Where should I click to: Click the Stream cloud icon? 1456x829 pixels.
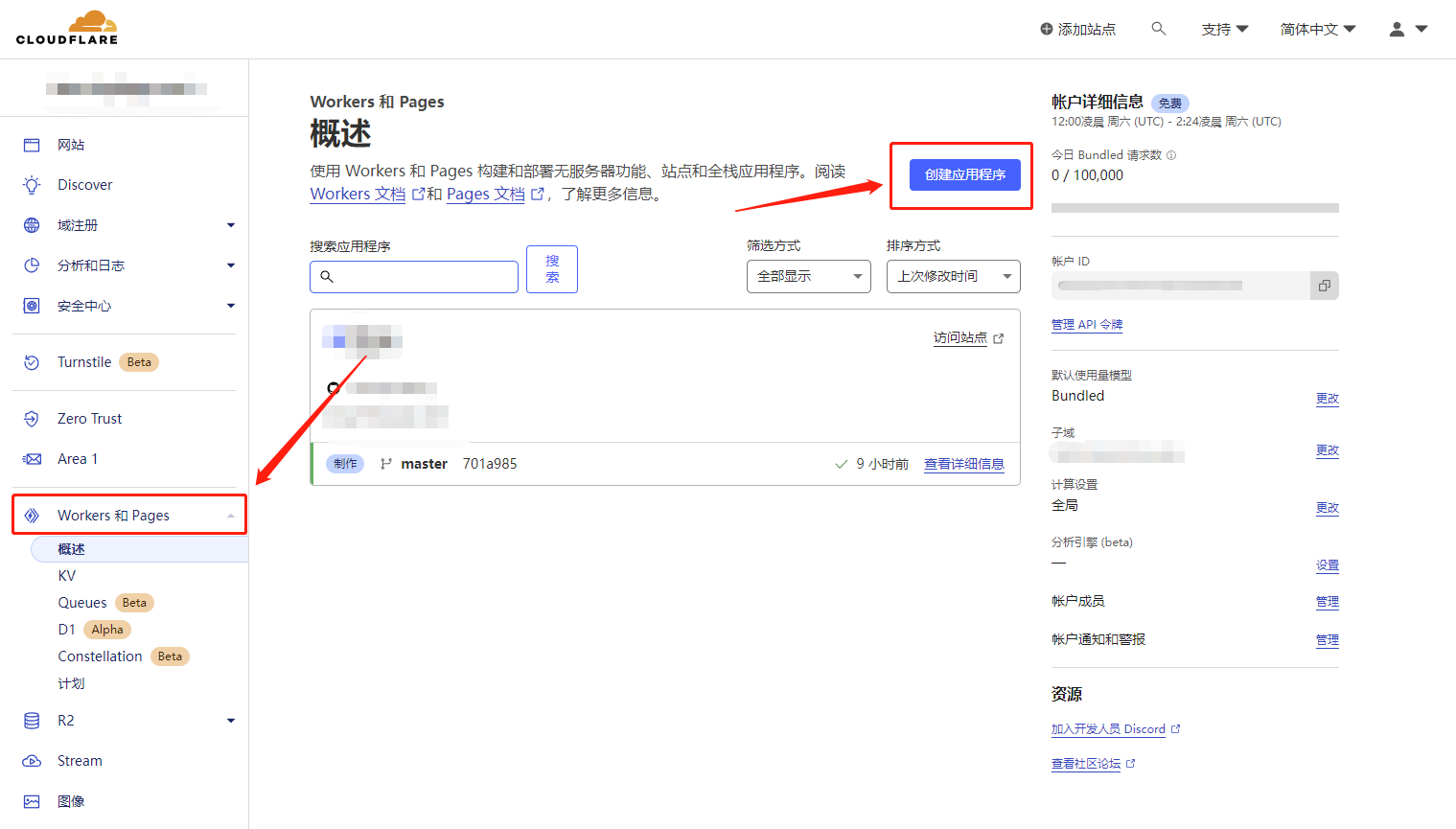click(x=32, y=761)
